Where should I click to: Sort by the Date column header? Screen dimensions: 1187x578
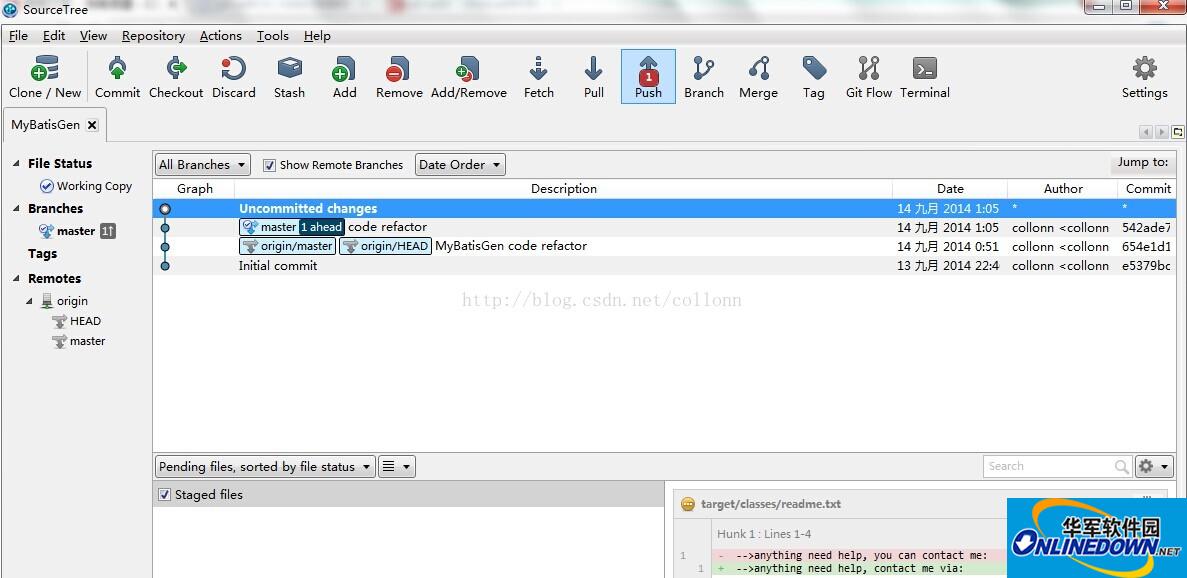[x=950, y=189]
